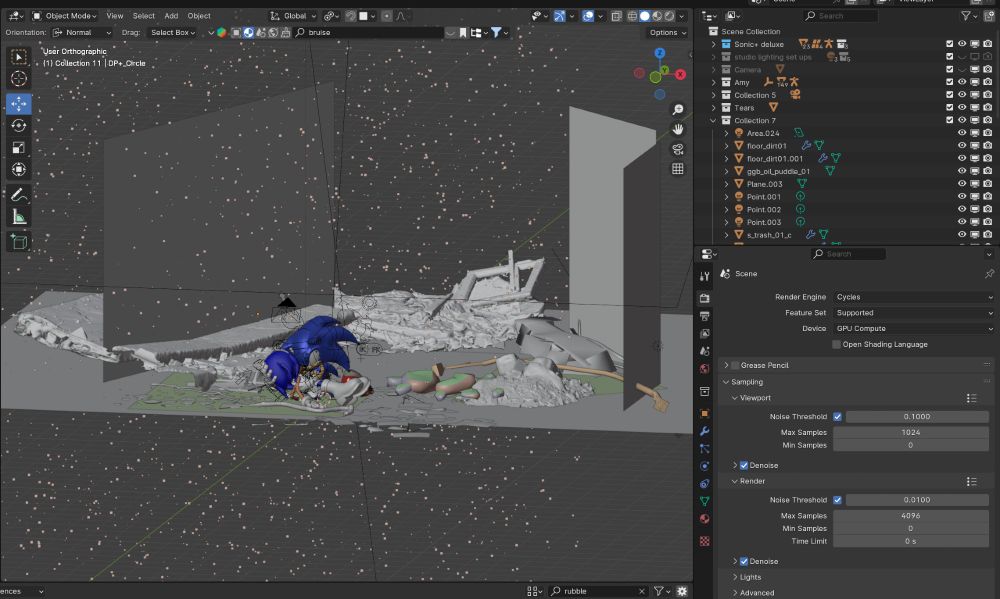Open Drag Select Box dropdown
Viewport: 1000px width, 599px height.
tap(172, 33)
